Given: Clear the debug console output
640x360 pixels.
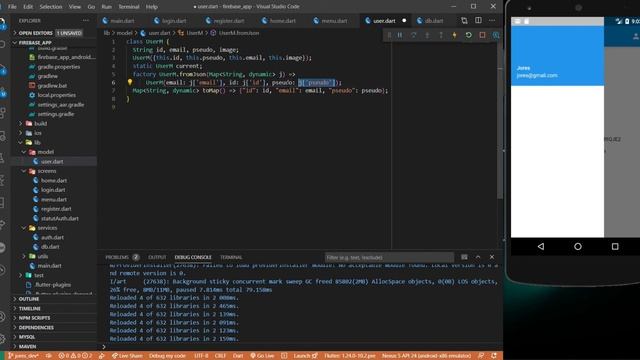Looking at the screenshot, I should [464, 257].
